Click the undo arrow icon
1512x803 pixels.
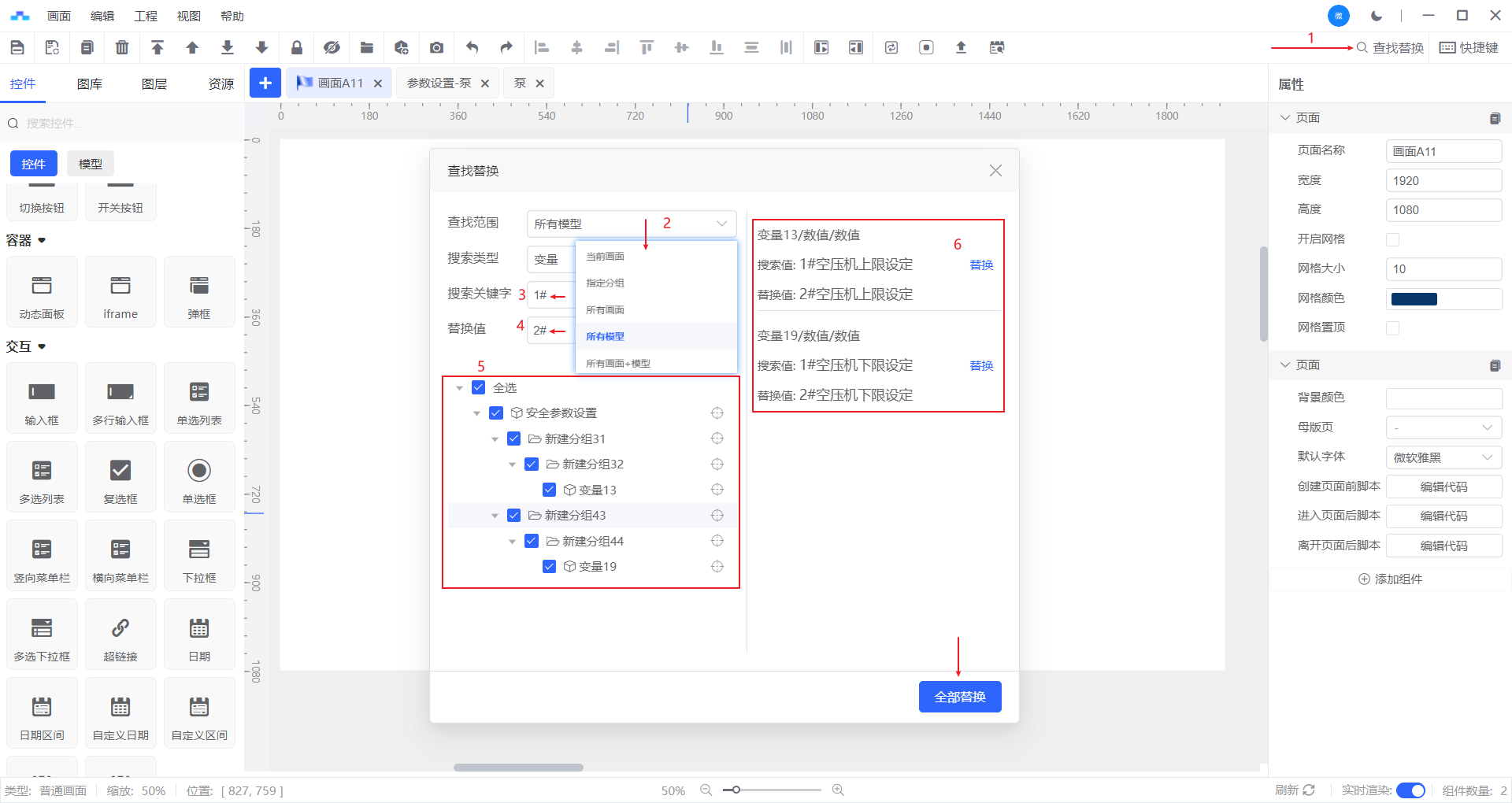tap(472, 48)
